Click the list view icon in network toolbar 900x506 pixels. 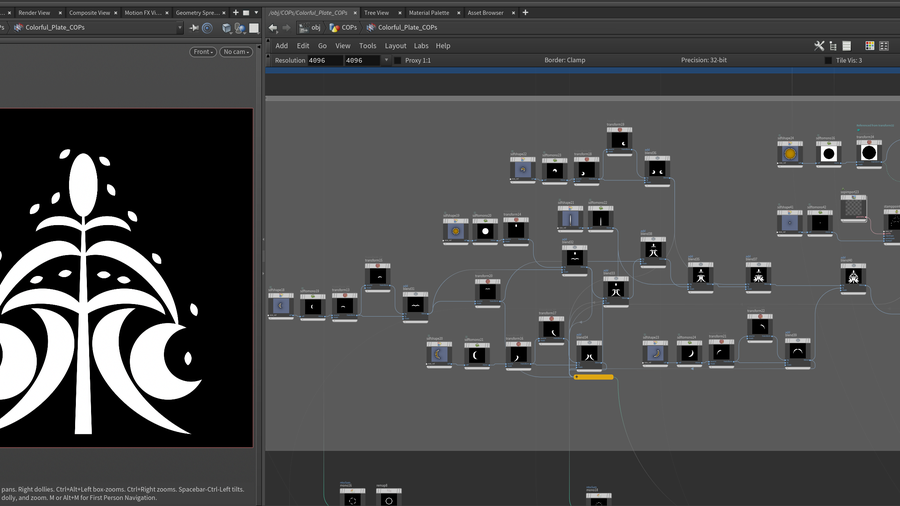(846, 45)
